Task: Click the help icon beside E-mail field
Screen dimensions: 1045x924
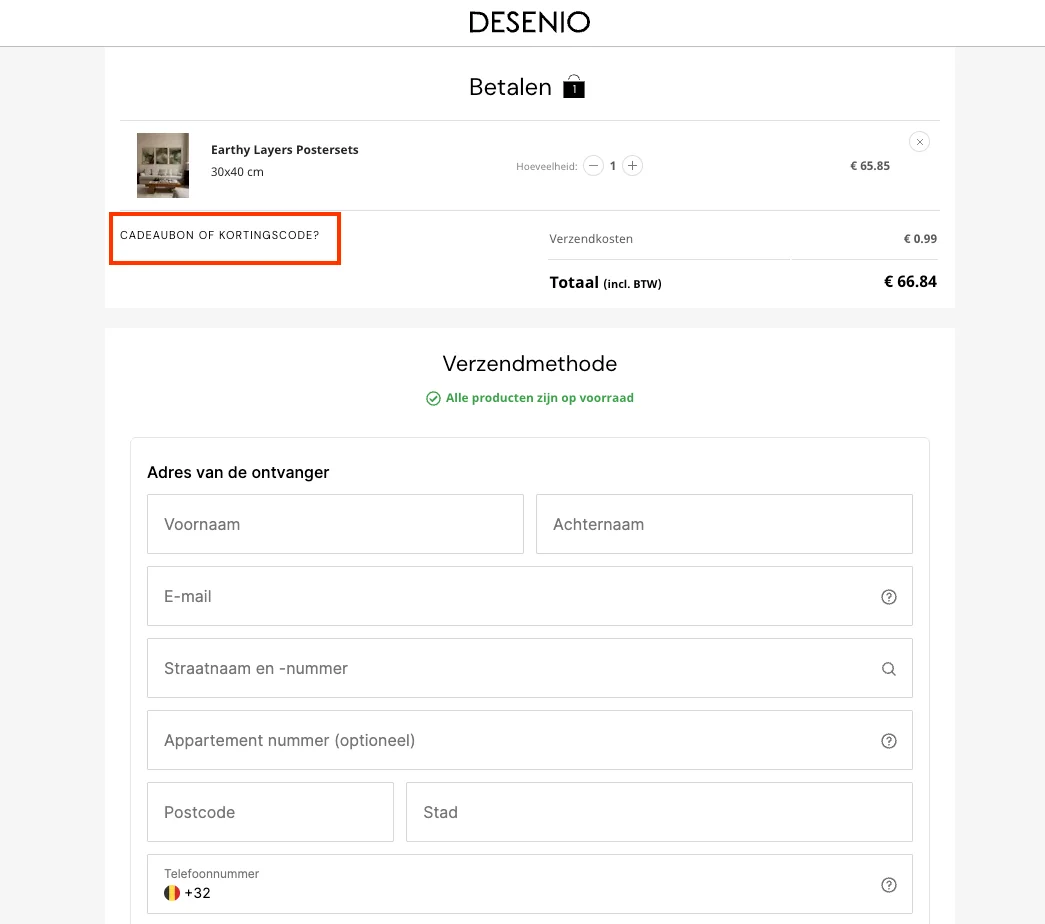Action: [889, 596]
